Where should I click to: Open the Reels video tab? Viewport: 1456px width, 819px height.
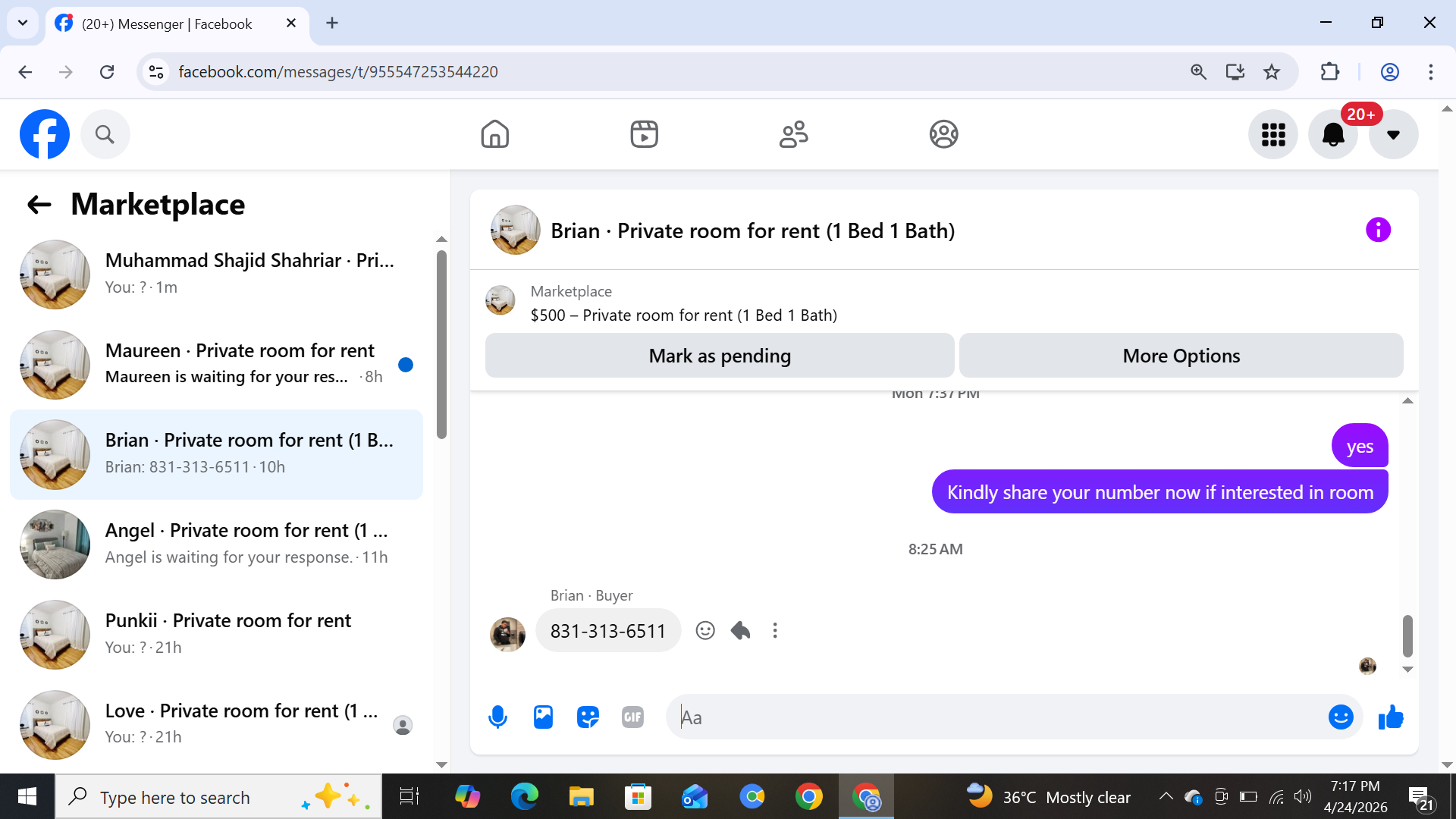point(644,134)
